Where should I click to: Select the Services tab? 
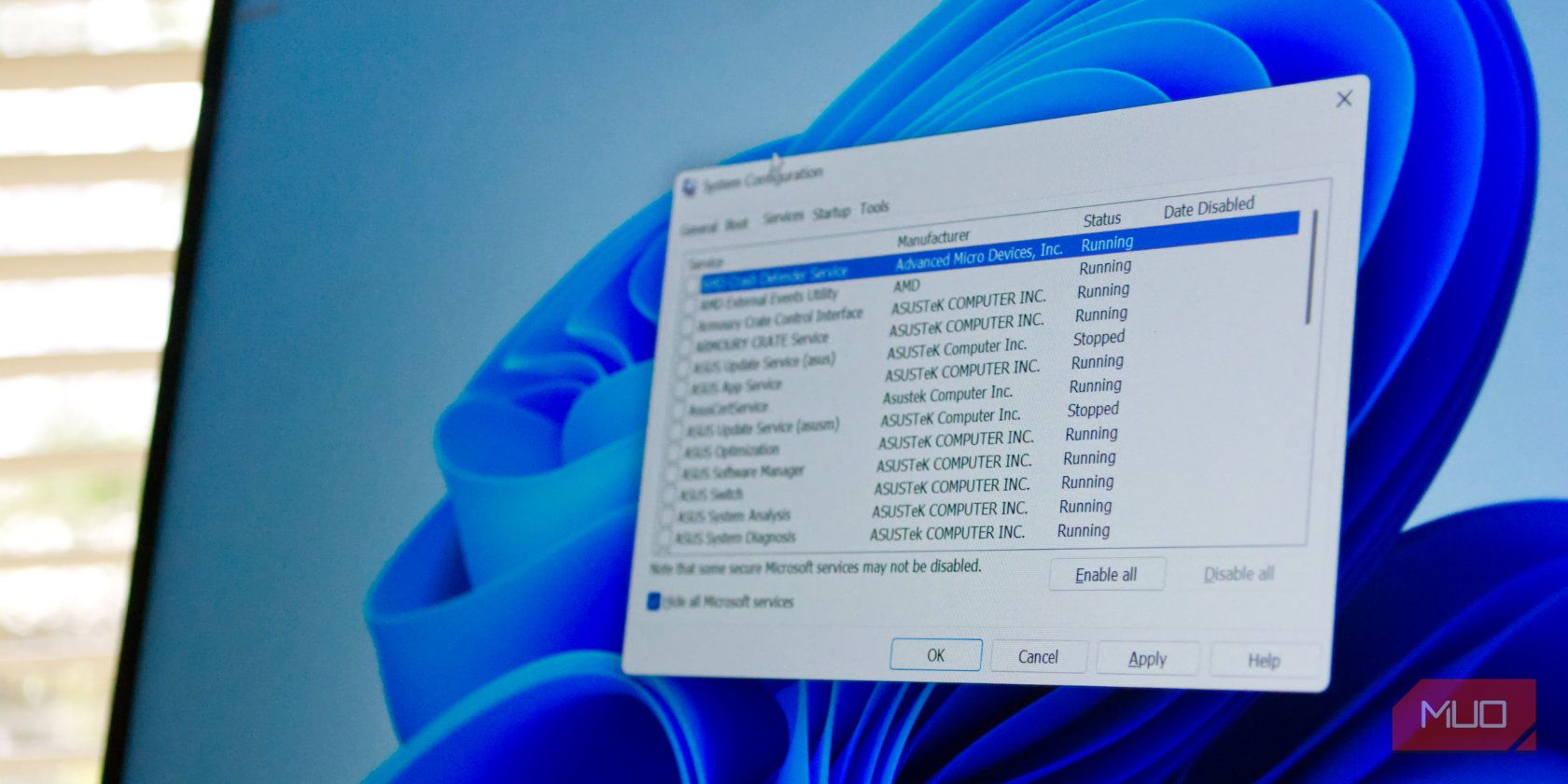[783, 217]
